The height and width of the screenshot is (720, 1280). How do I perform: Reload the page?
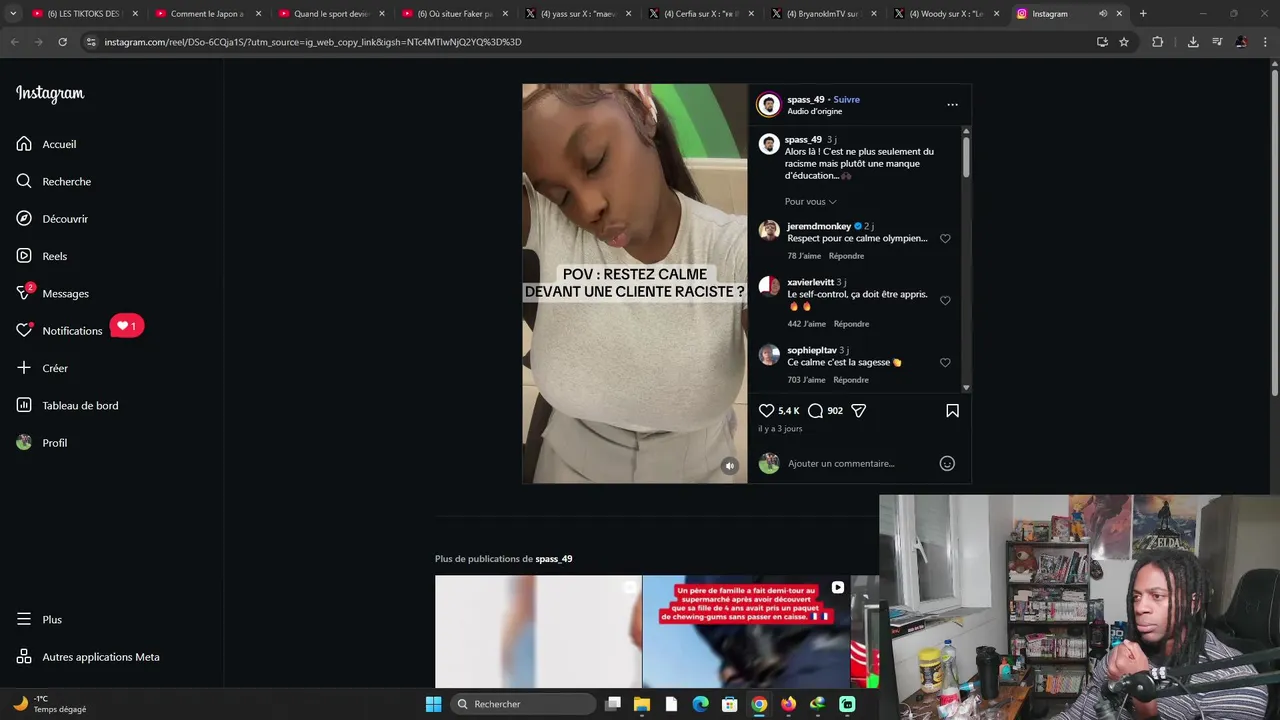62,42
